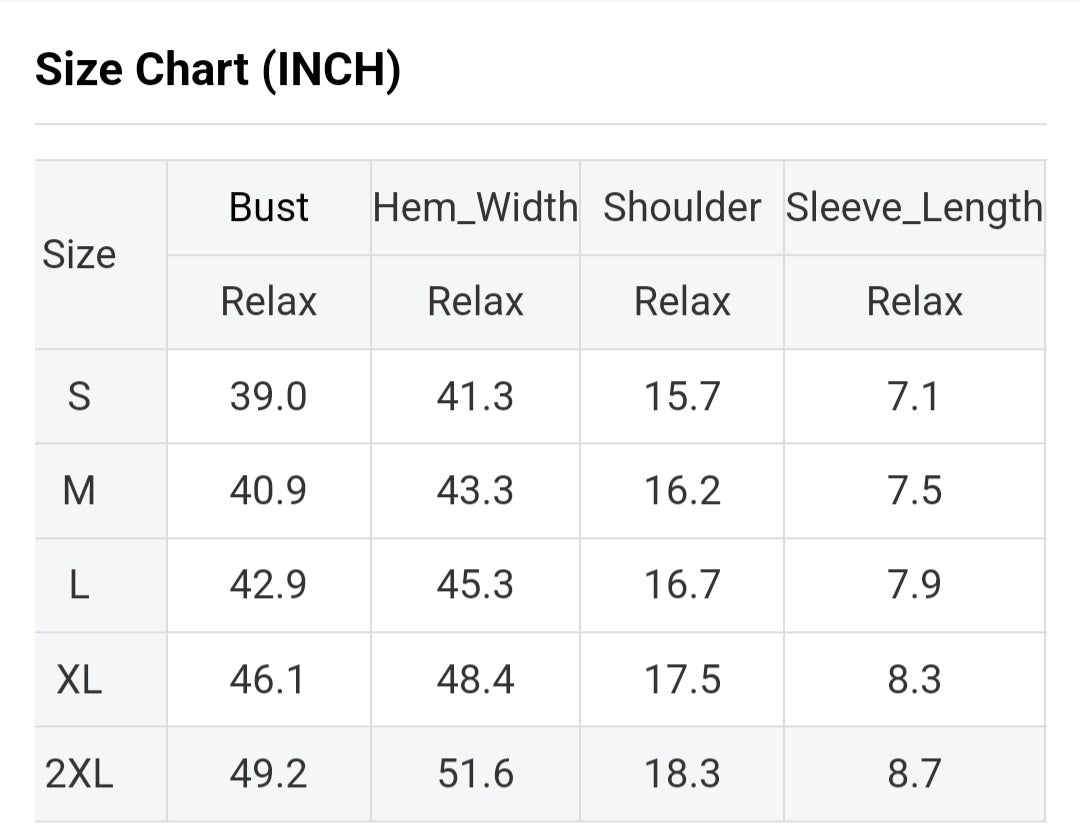Viewport: 1080px width, 840px height.
Task: Click the Size Chart (INCH) heading
Action: (218, 70)
